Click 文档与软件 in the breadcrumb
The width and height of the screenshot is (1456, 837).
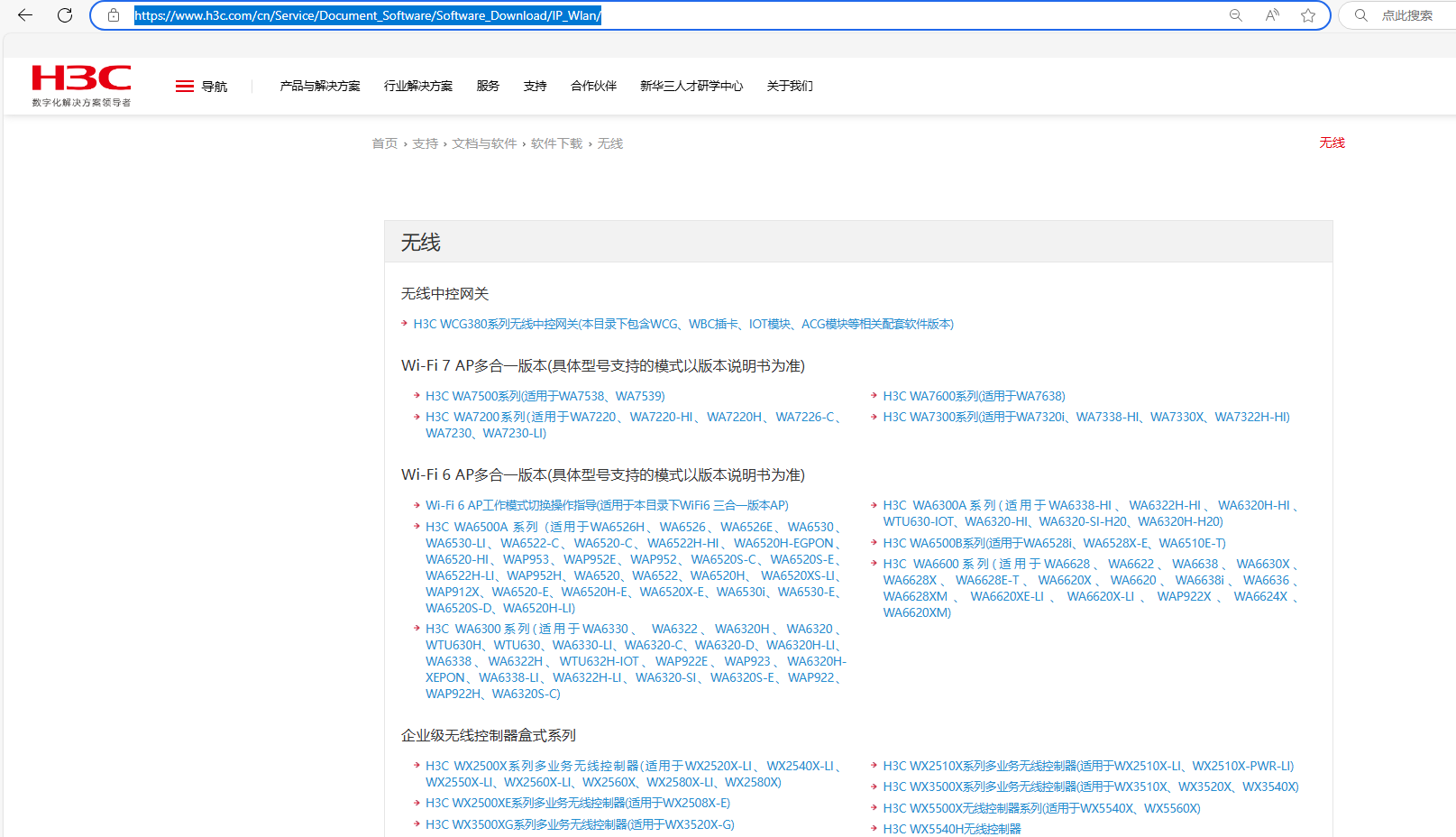coord(485,143)
